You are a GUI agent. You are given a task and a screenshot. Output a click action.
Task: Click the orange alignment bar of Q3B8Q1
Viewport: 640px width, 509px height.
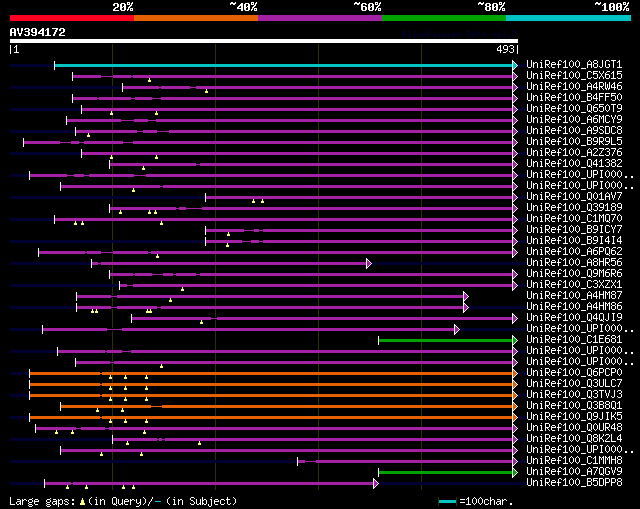(x=287, y=407)
